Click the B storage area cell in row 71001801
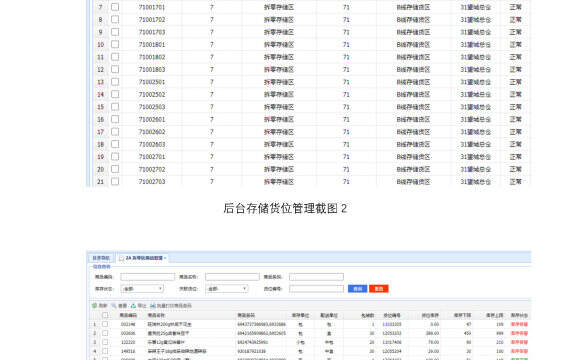Viewport: 570px width, 360px height. coord(413,44)
